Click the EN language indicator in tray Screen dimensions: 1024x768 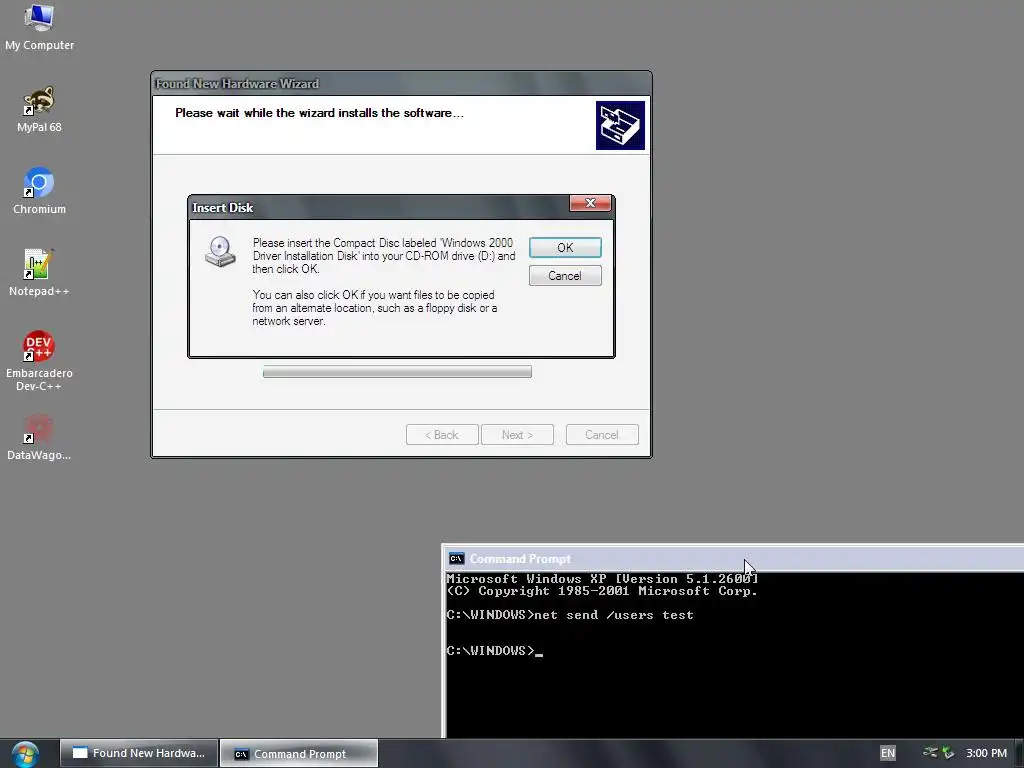point(888,753)
